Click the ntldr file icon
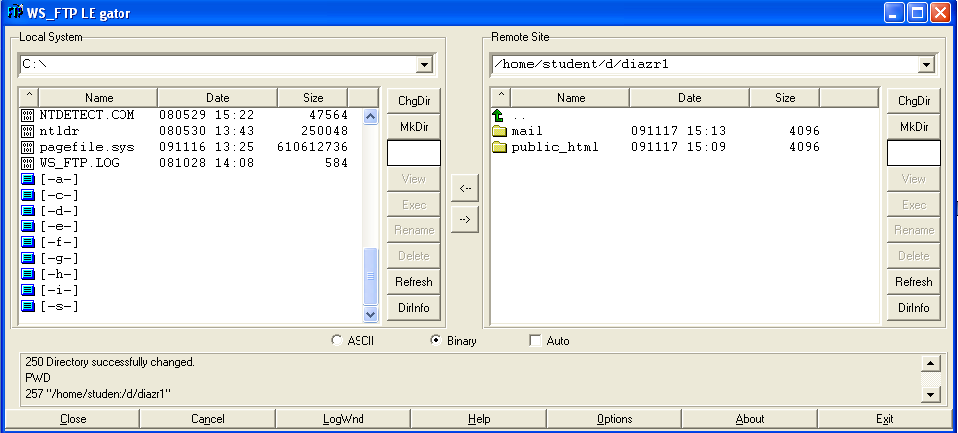The height and width of the screenshot is (433, 958). pyautogui.click(x=27, y=131)
